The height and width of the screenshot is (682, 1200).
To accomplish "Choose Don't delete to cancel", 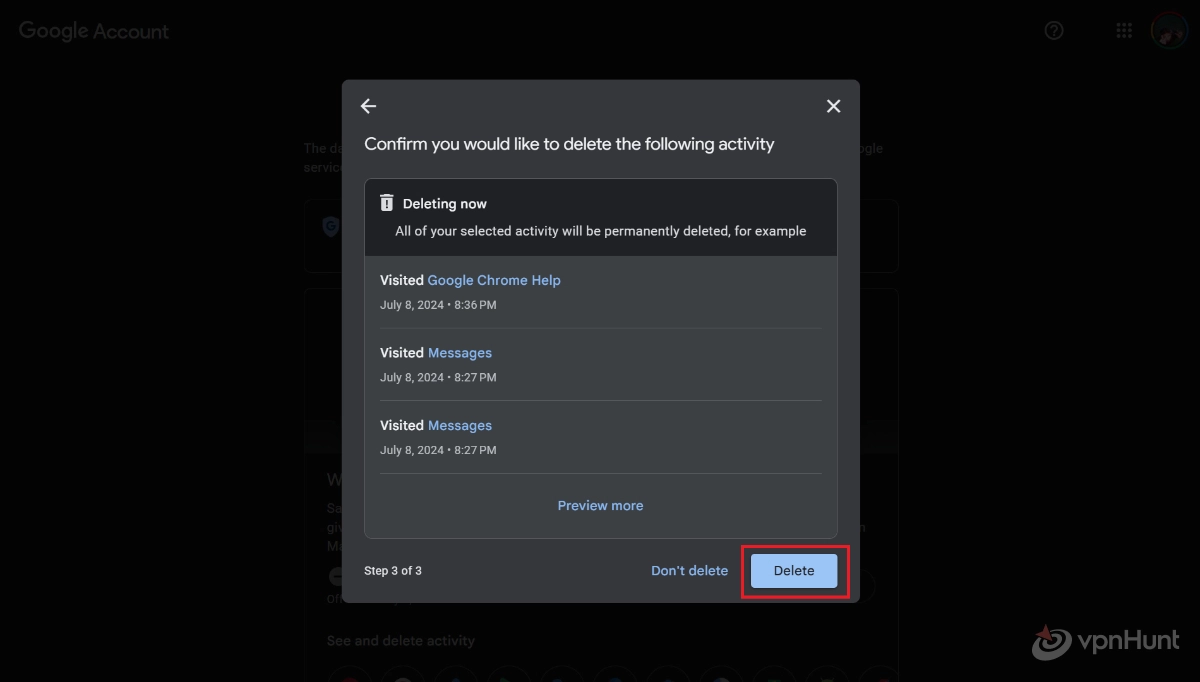I will (x=690, y=571).
